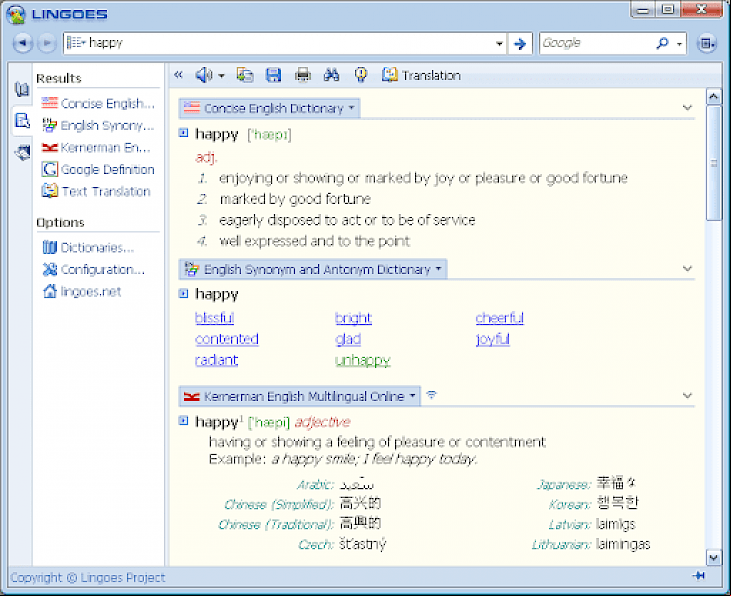Open the search history dropdown arrow
The image size is (731, 596).
pos(499,44)
